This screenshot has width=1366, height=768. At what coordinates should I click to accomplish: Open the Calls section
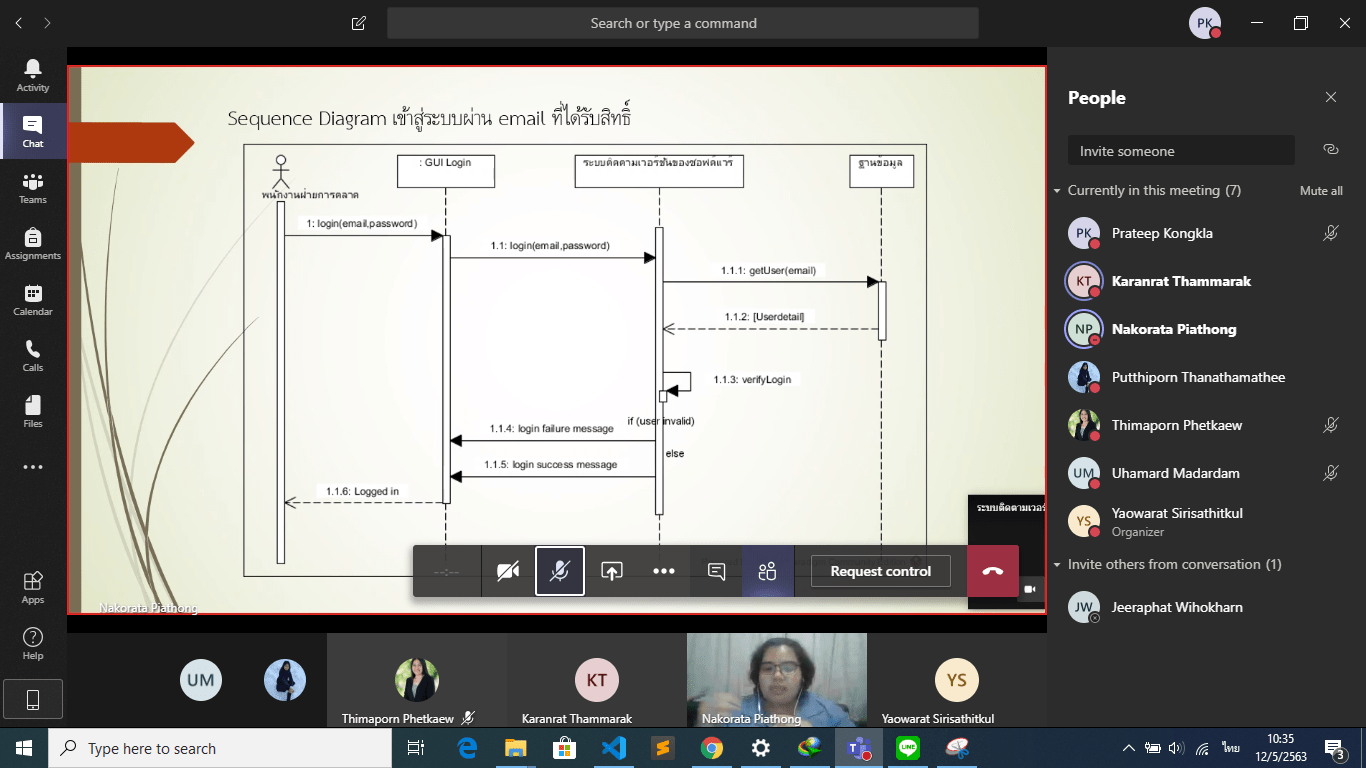click(33, 356)
